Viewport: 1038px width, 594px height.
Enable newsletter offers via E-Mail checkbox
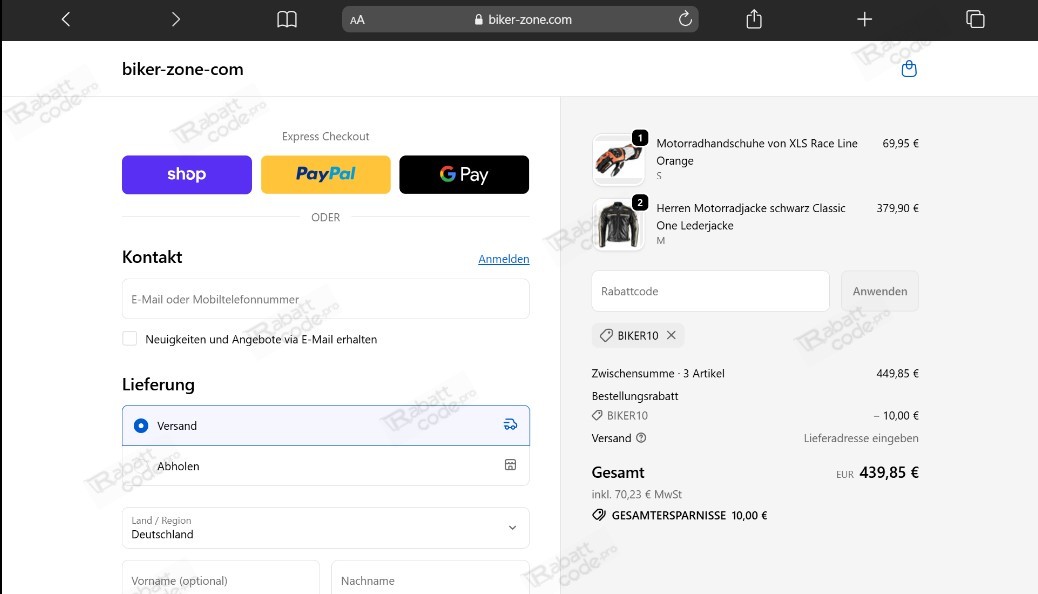[130, 339]
